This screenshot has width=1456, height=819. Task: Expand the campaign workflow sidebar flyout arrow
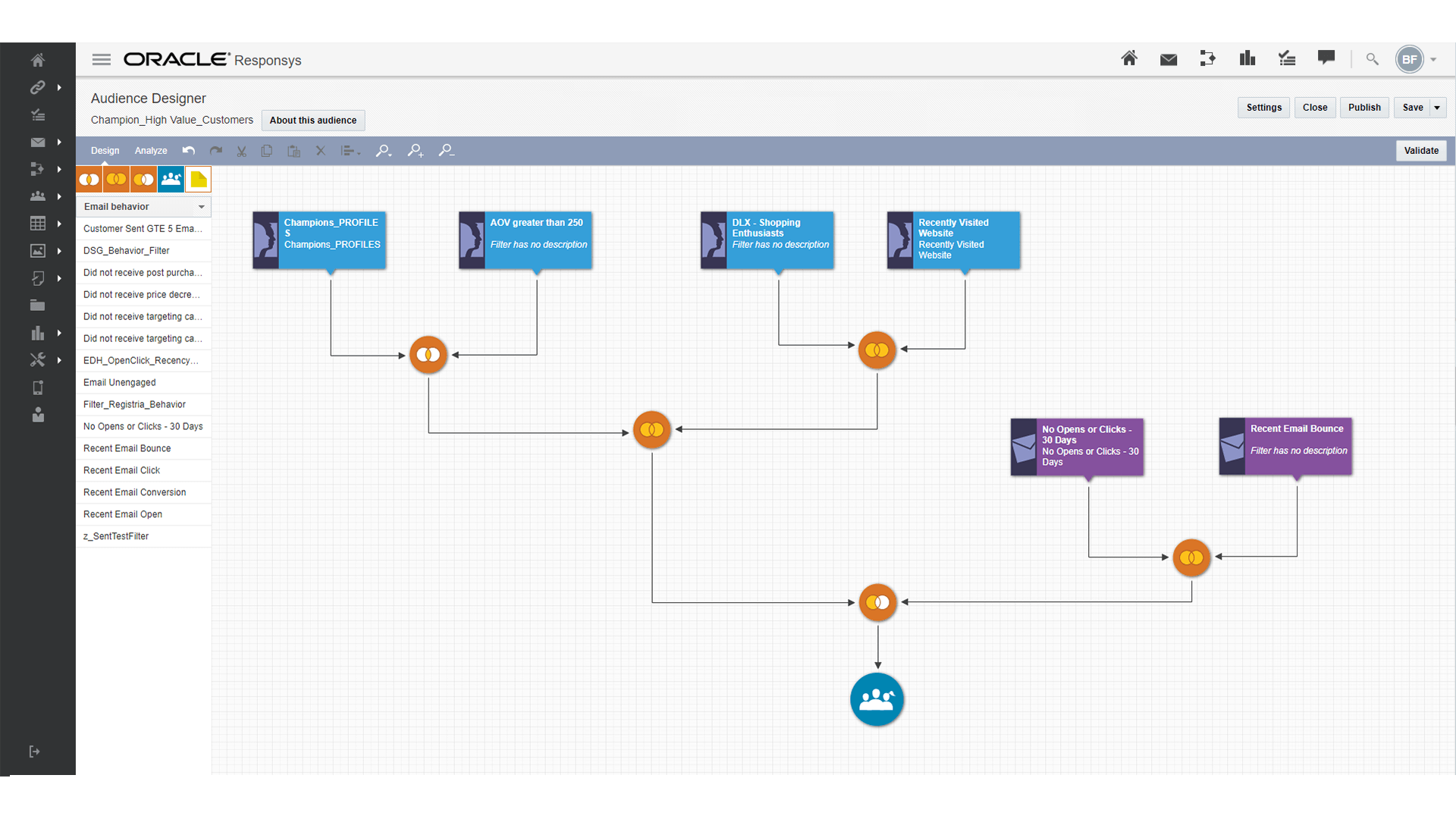pos(60,169)
